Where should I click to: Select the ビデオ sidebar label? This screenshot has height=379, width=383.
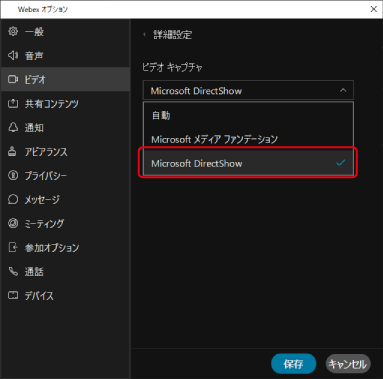[x=35, y=79]
